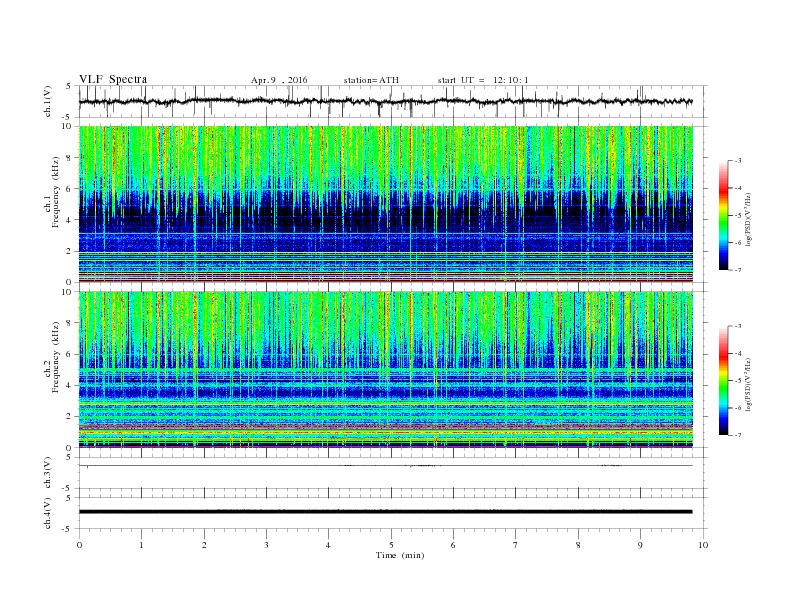Image resolution: width=792 pixels, height=612 pixels.
Task: Click time axis tick label "3"
Action: [266, 545]
